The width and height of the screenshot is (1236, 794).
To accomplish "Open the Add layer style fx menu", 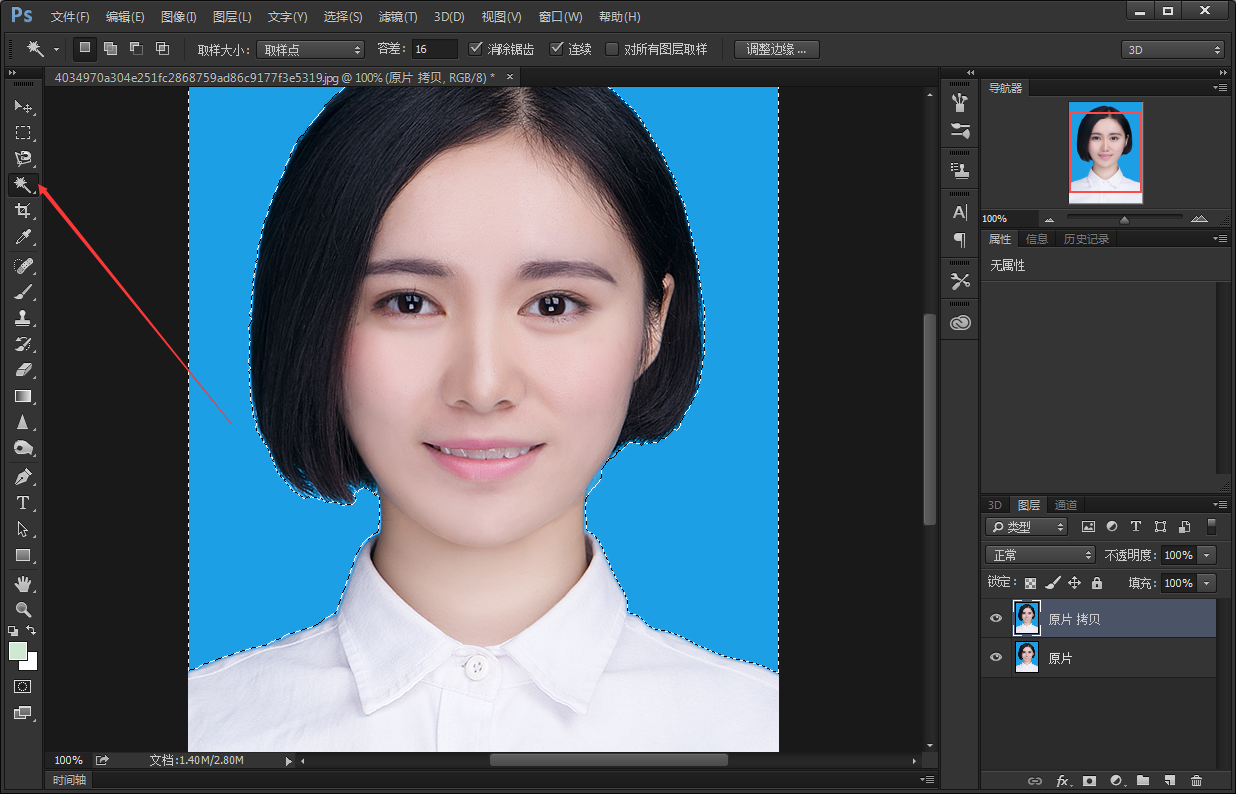I will pyautogui.click(x=1062, y=781).
